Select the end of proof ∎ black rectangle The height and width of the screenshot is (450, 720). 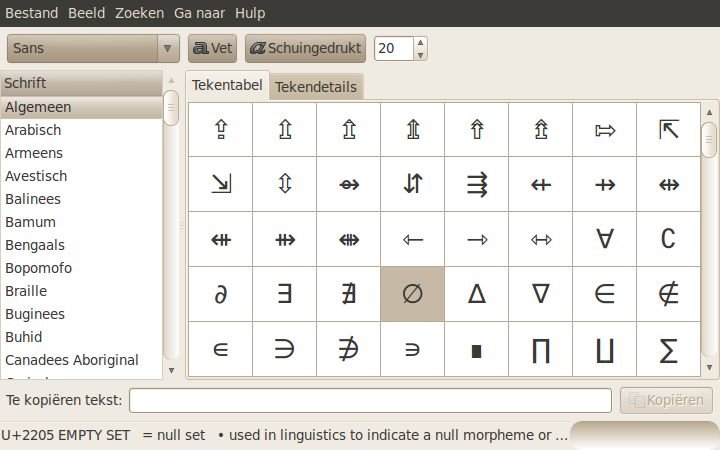[x=477, y=349]
